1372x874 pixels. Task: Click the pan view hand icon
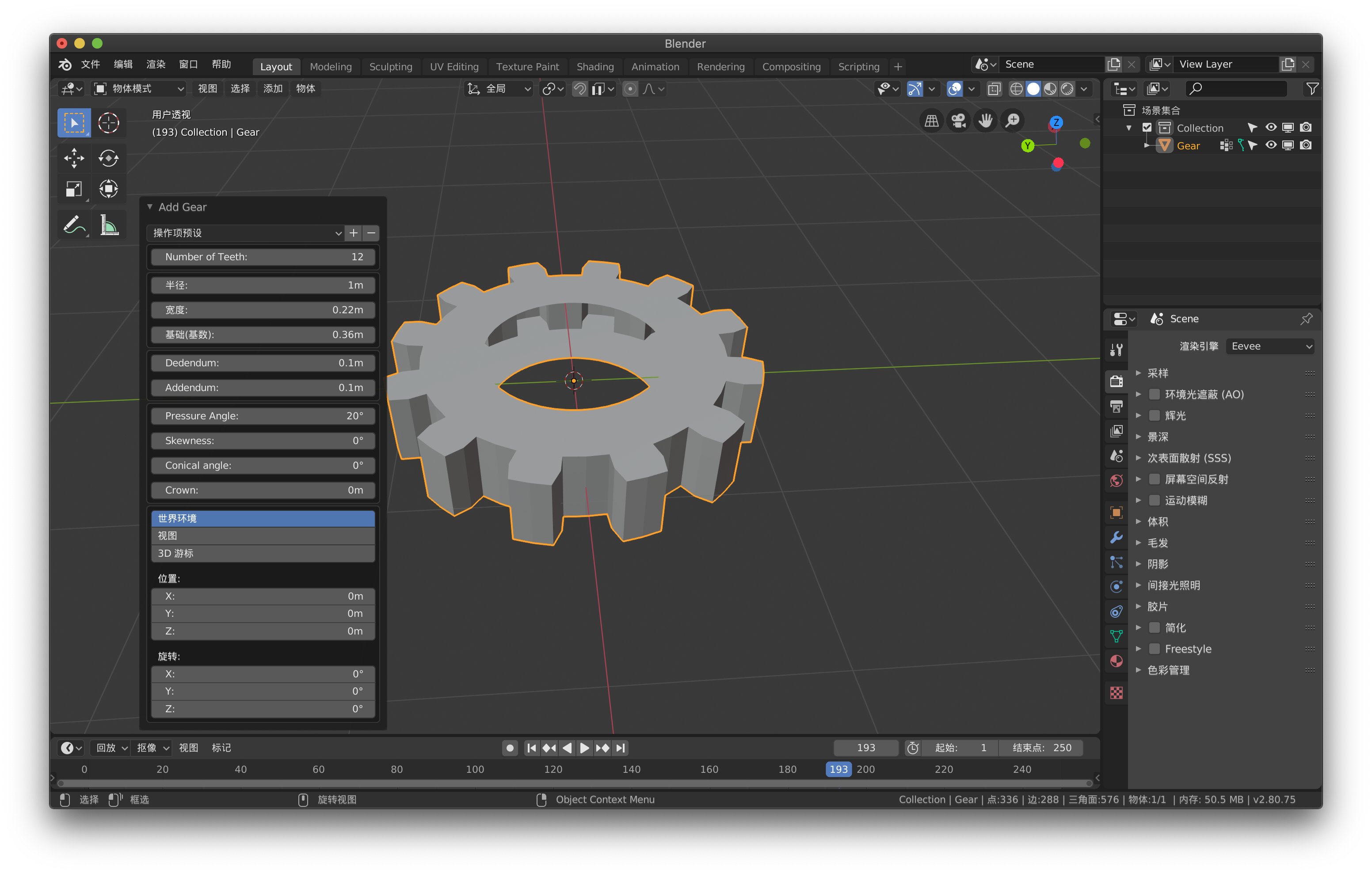point(985,121)
